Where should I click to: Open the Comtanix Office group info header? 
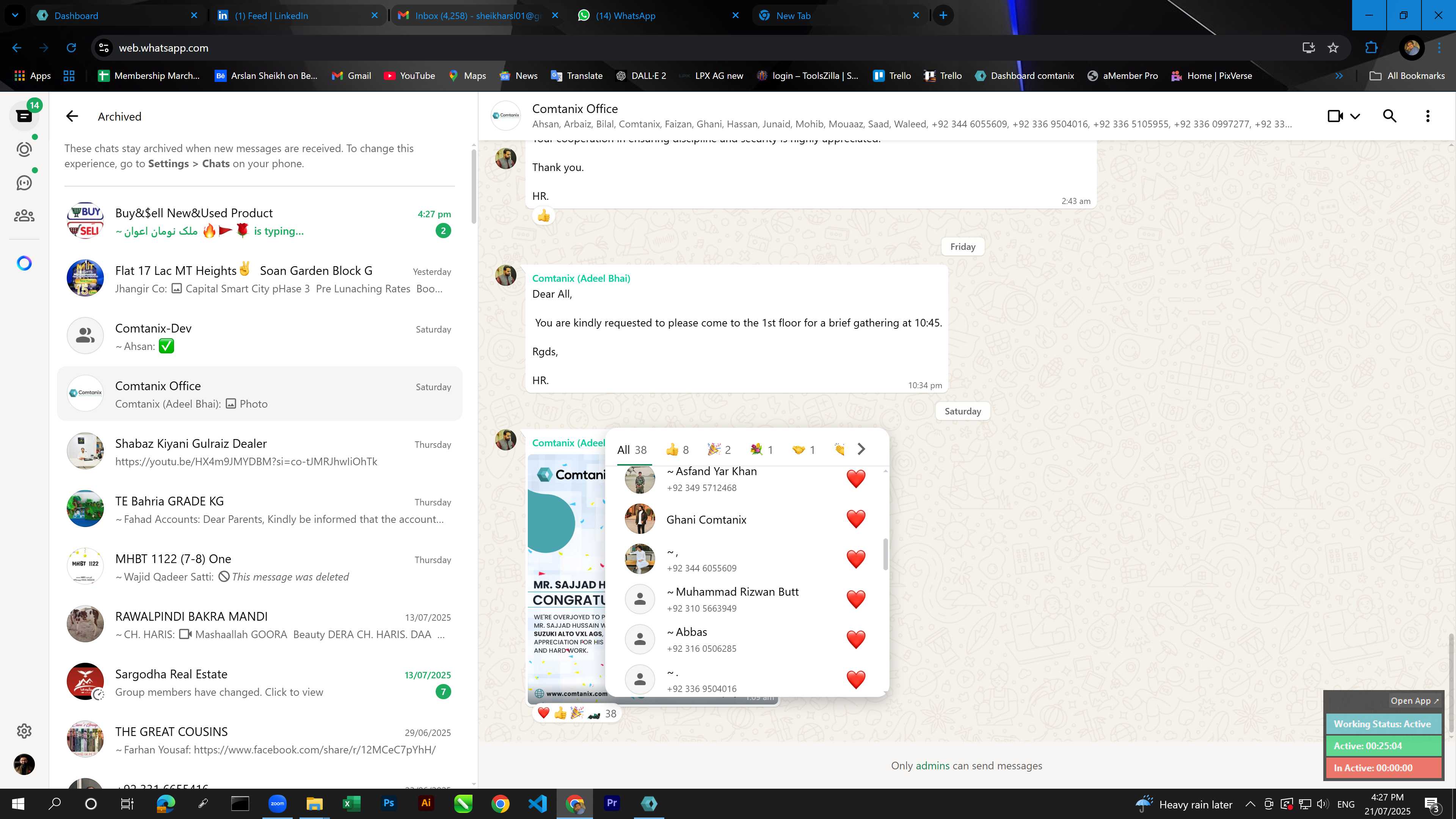click(x=911, y=116)
